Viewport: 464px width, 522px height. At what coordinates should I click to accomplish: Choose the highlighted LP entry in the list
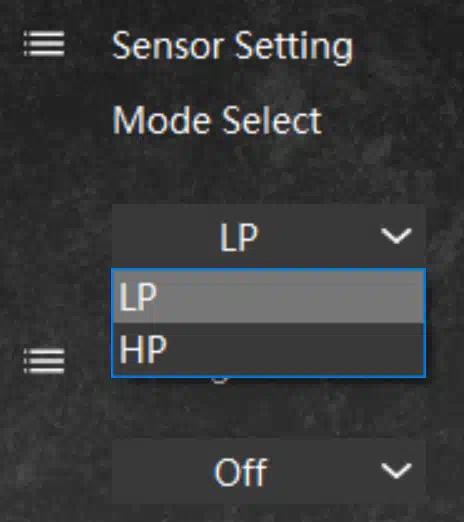pyautogui.click(x=268, y=296)
